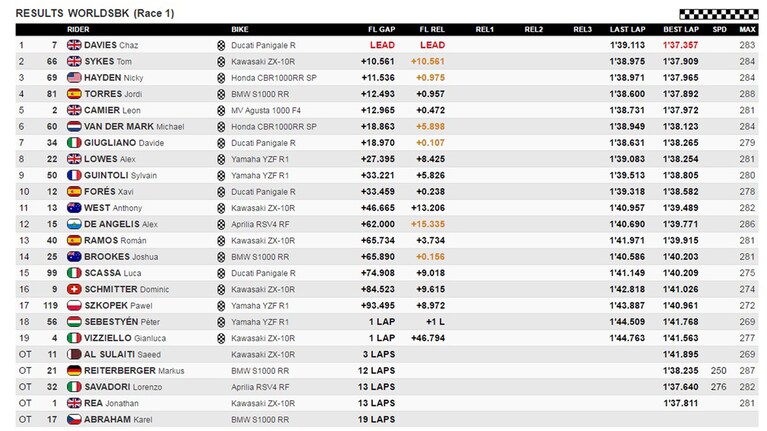Click the Dutch flag next to VAN DER MARK
Viewport: 767px width, 431px height.
tap(74, 126)
